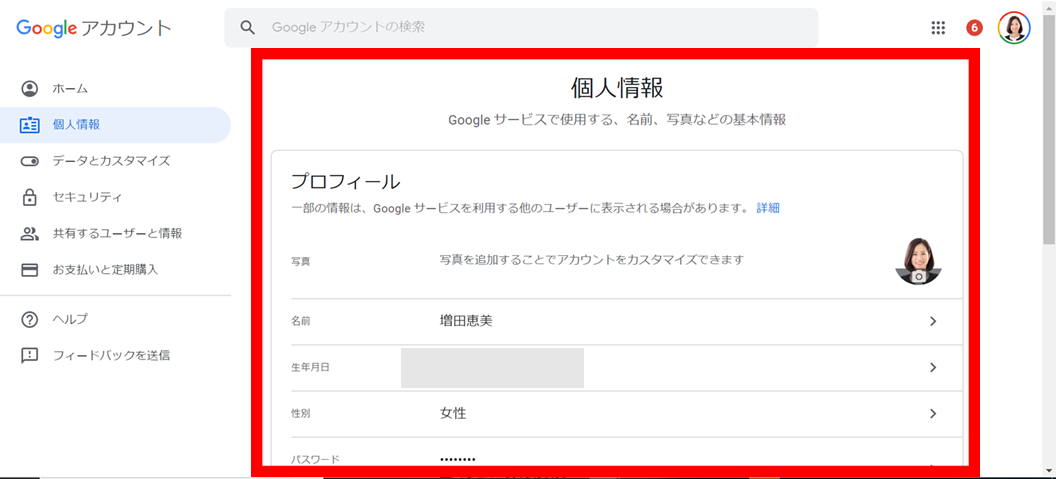Focus the Google アカウントの検索 field
Screen dimensions: 1056x479
[521, 28]
